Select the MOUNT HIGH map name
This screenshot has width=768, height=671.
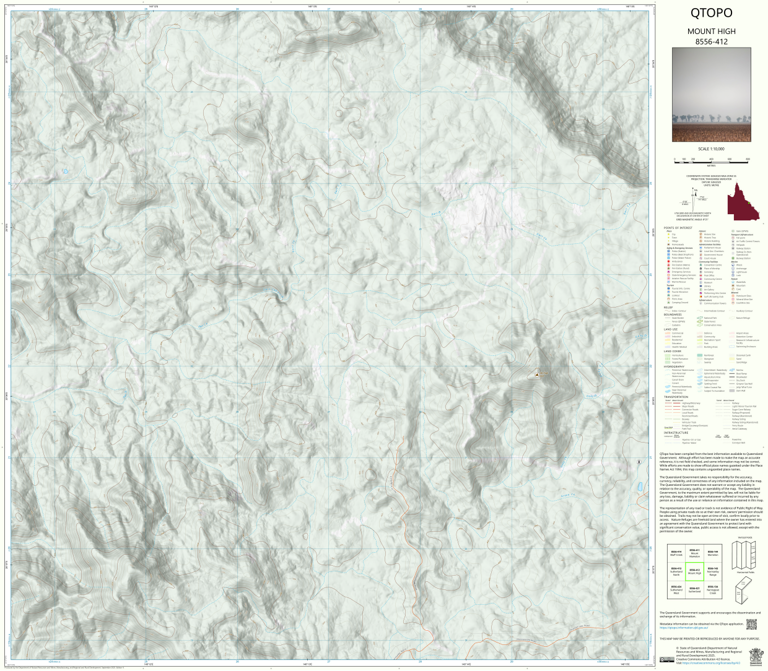point(711,31)
